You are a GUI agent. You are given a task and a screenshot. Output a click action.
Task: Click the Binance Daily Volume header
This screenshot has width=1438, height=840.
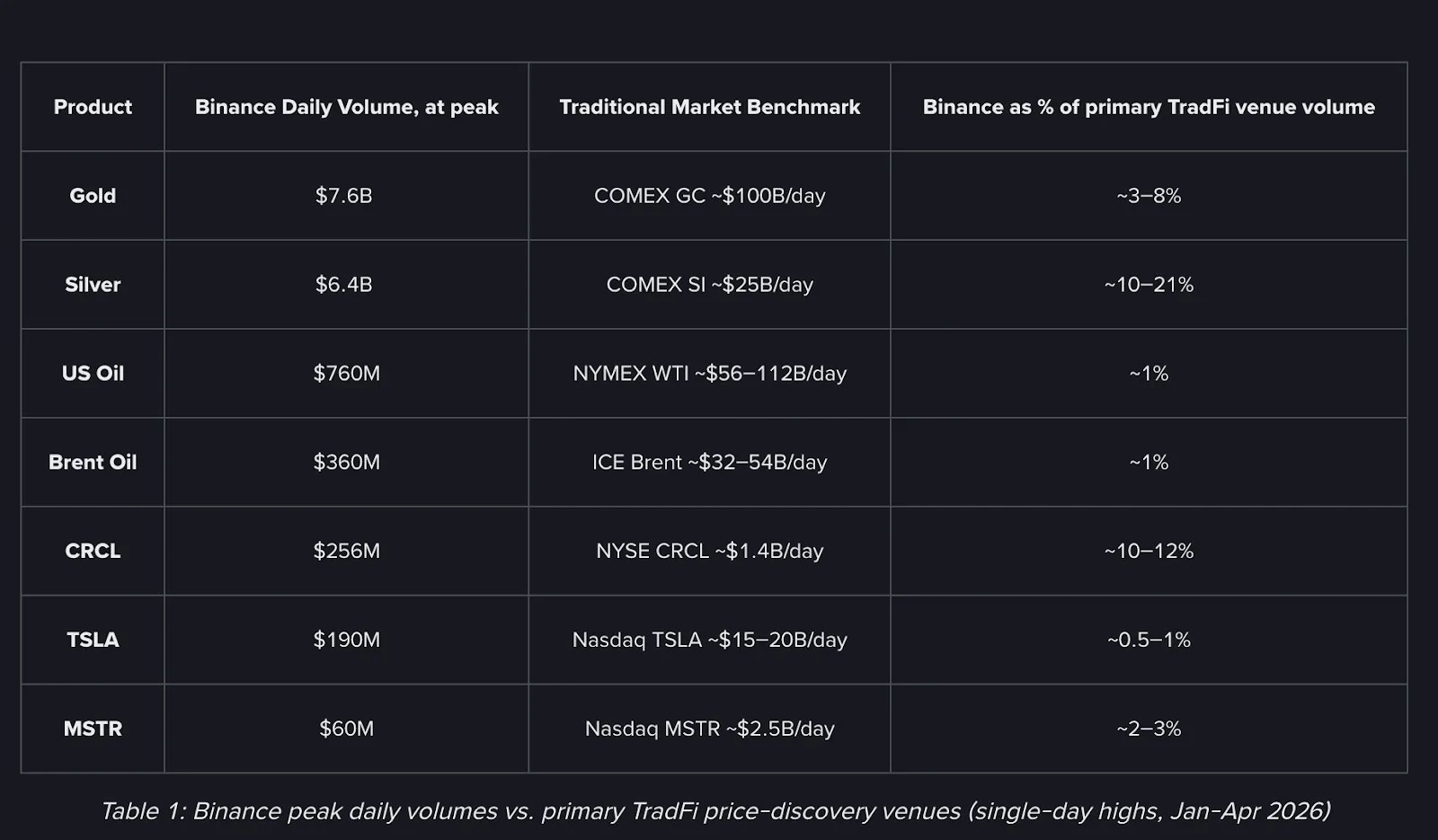(x=346, y=107)
